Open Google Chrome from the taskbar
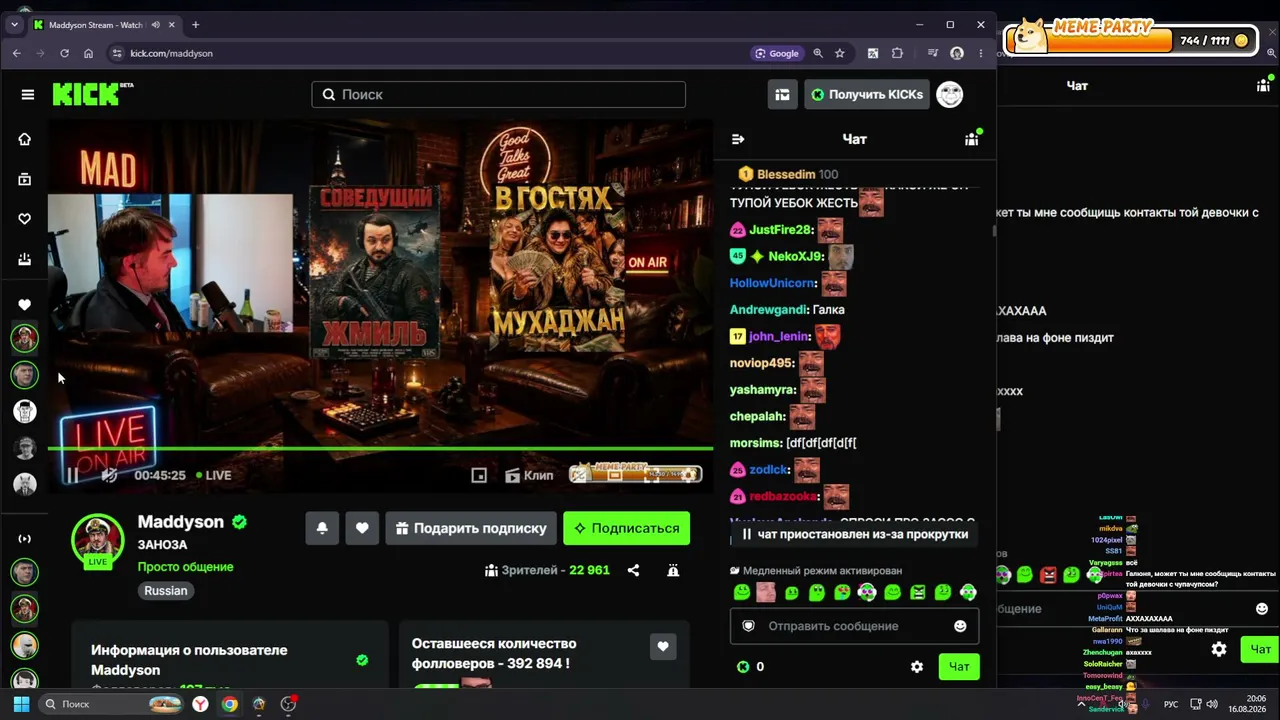1280x720 pixels. click(x=230, y=704)
